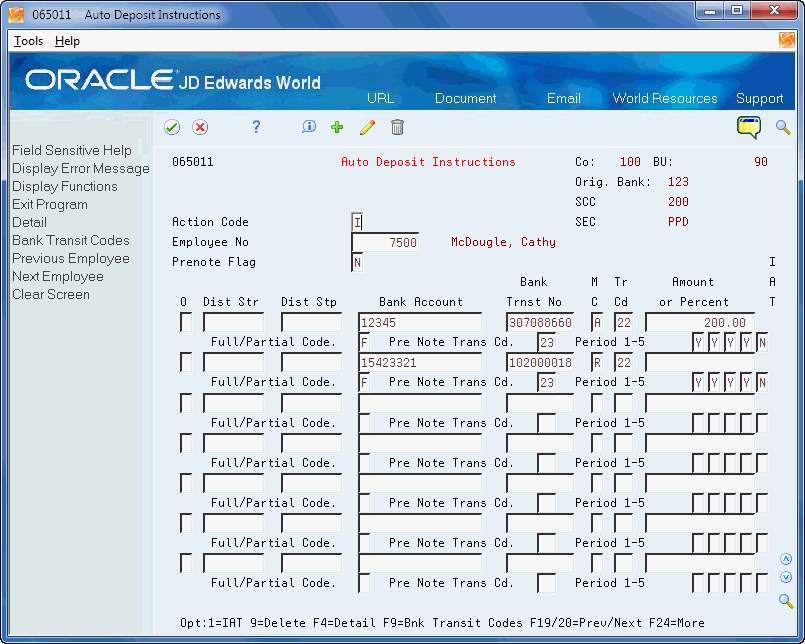Open the URL link
The height and width of the screenshot is (644, 805).
[x=380, y=98]
